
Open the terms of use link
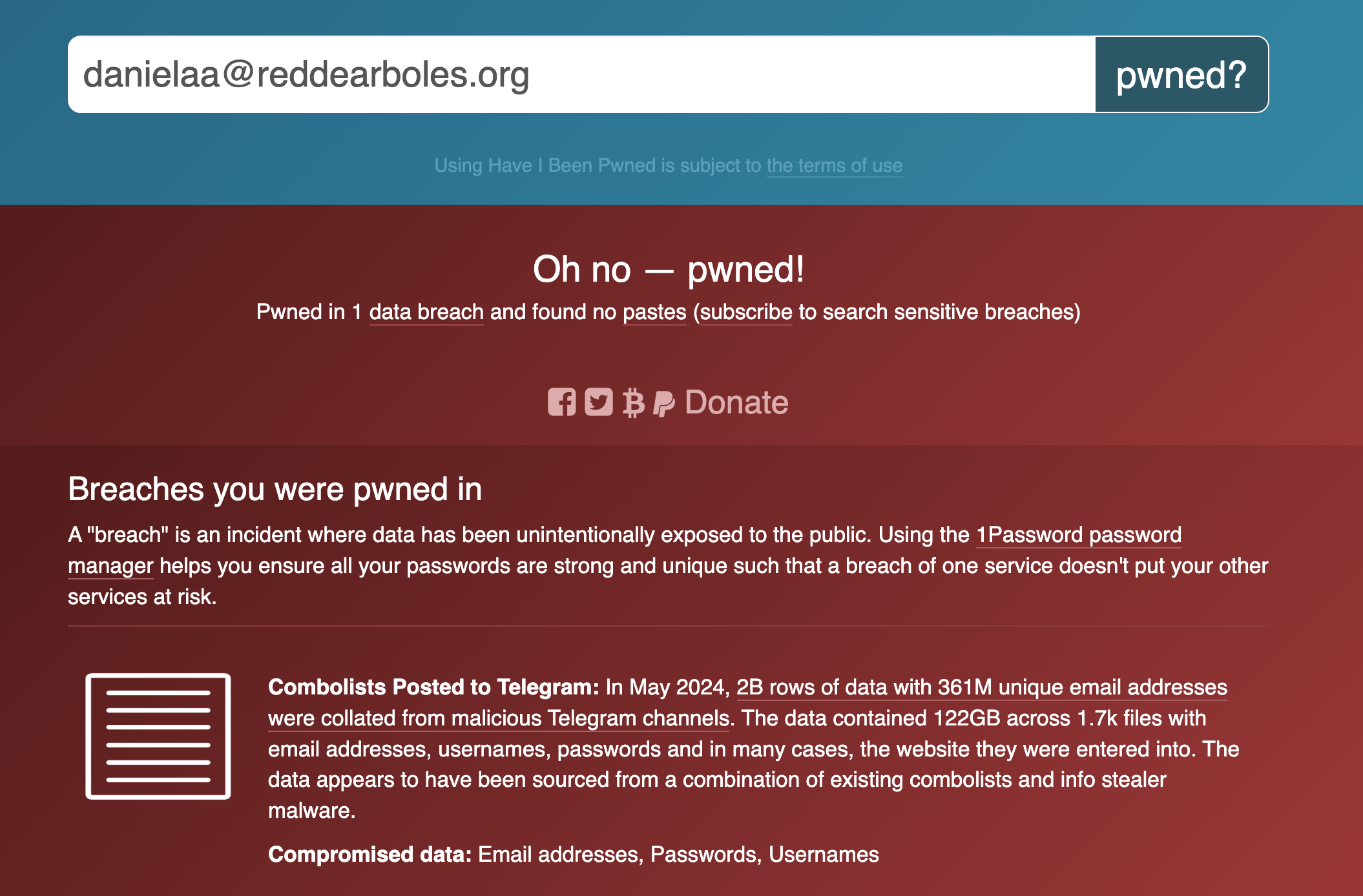coord(834,165)
